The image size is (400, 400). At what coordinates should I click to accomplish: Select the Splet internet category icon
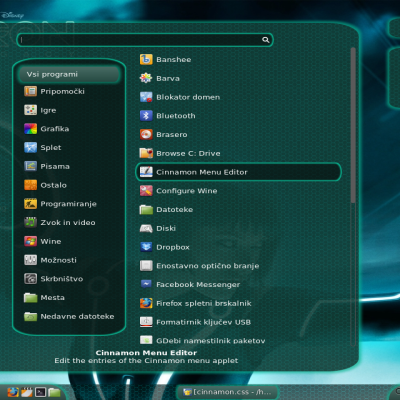point(30,147)
